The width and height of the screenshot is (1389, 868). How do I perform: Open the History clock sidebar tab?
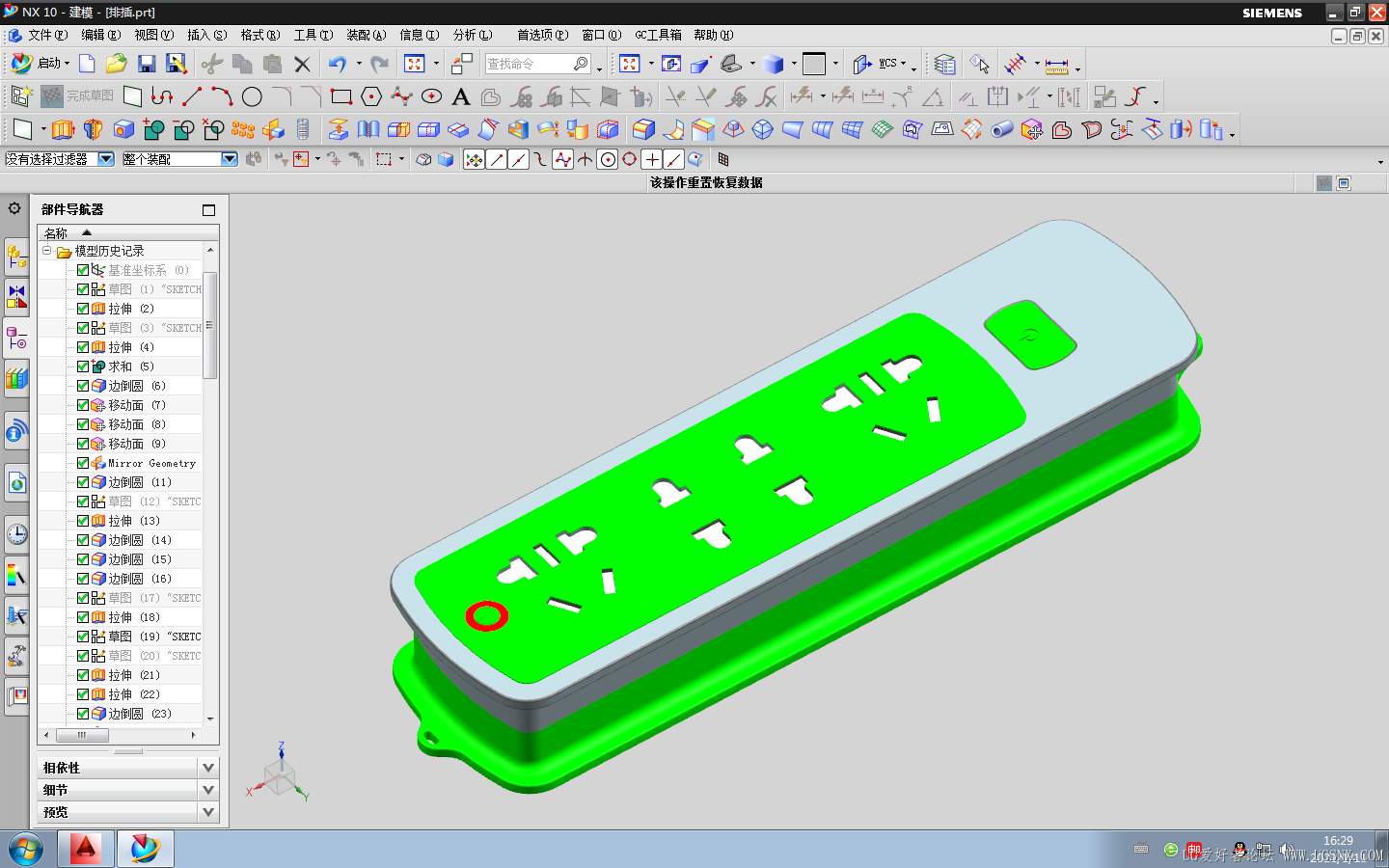tap(16, 534)
